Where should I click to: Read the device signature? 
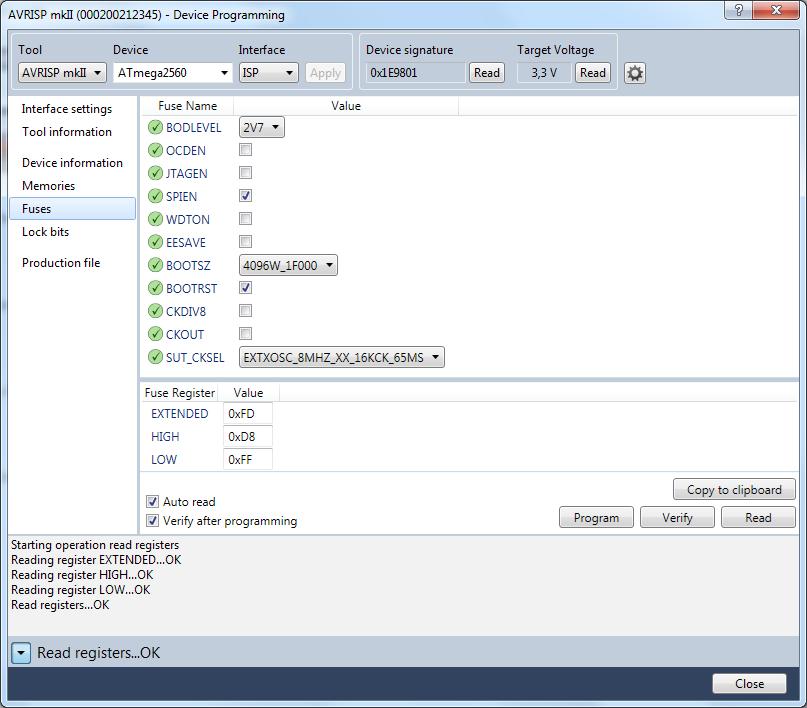pyautogui.click(x=487, y=73)
